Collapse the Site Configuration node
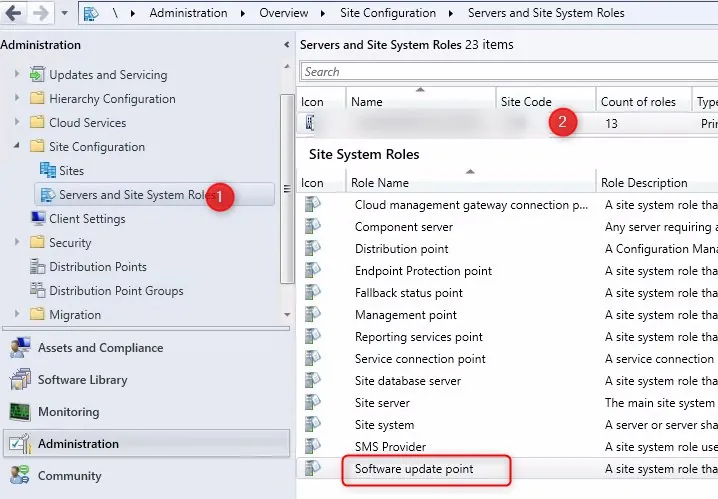The height and width of the screenshot is (499, 718). [x=17, y=147]
